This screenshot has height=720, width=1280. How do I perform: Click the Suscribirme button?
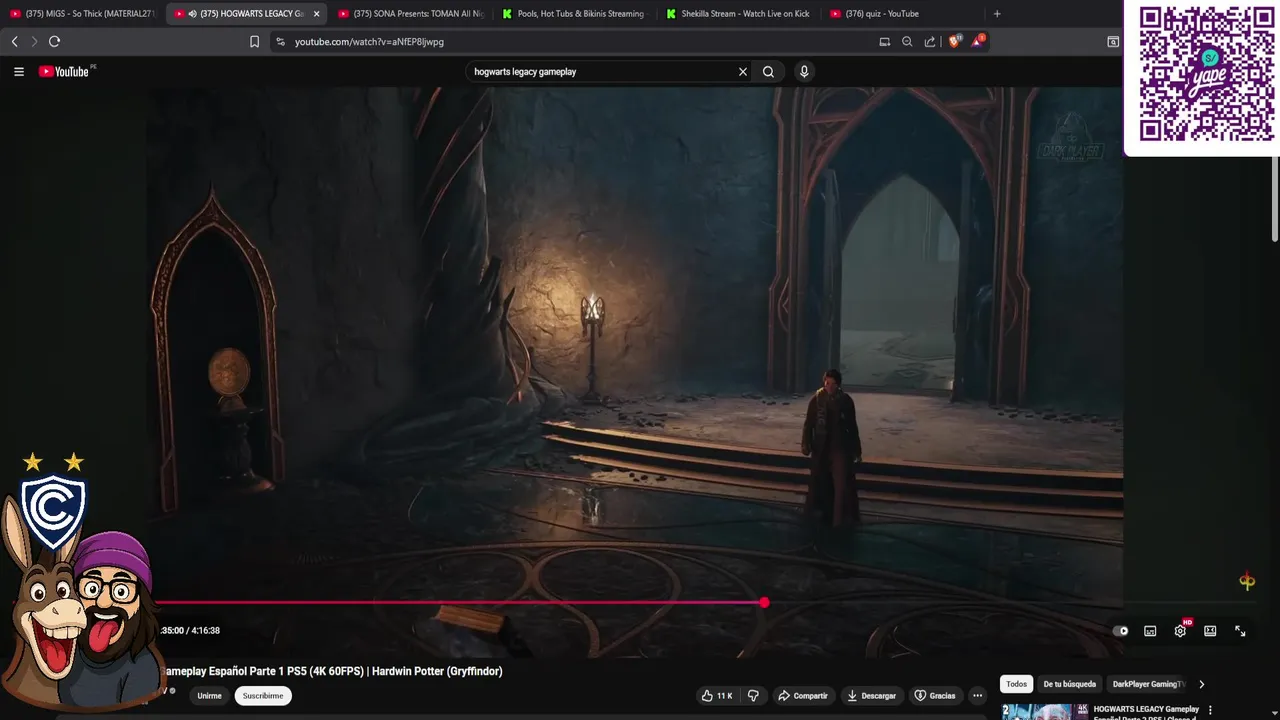click(263, 696)
